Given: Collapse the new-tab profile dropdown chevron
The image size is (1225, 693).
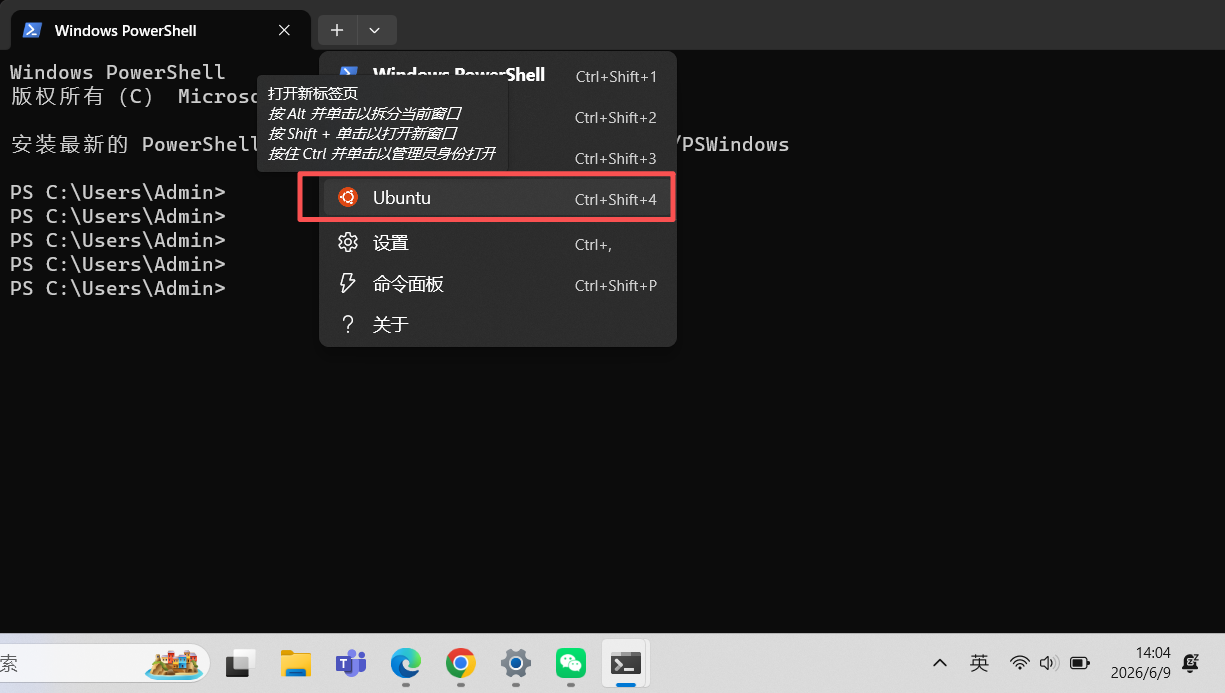Looking at the screenshot, I should 375,30.
